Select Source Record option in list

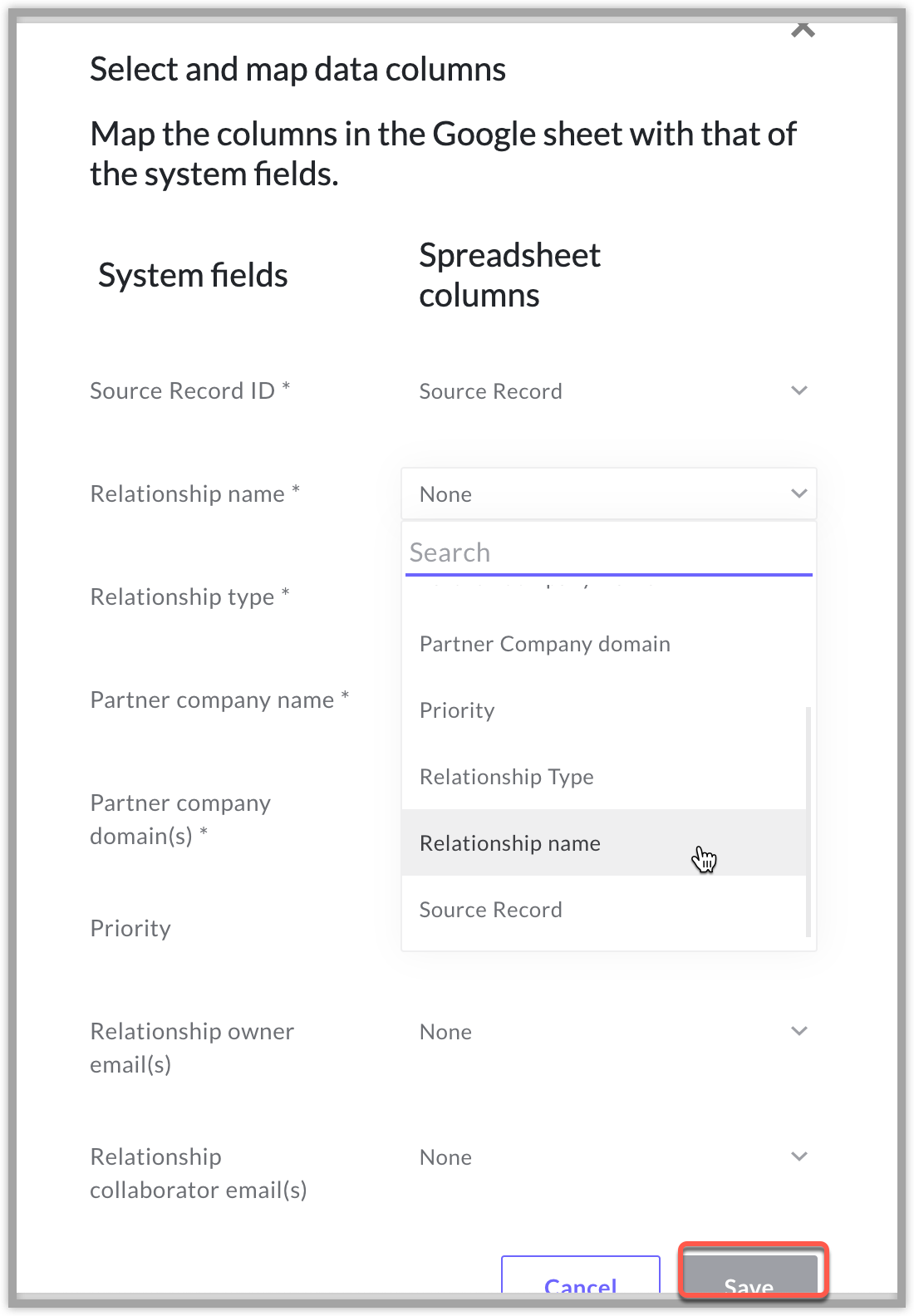click(x=490, y=910)
